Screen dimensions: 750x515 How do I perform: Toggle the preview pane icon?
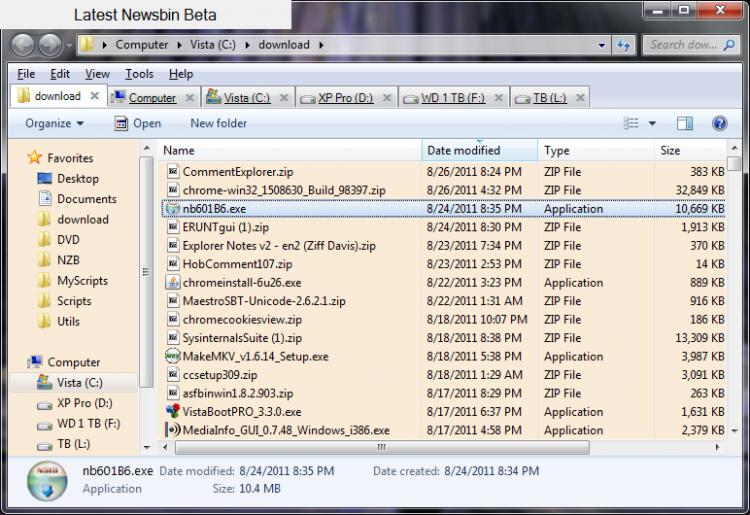point(685,124)
